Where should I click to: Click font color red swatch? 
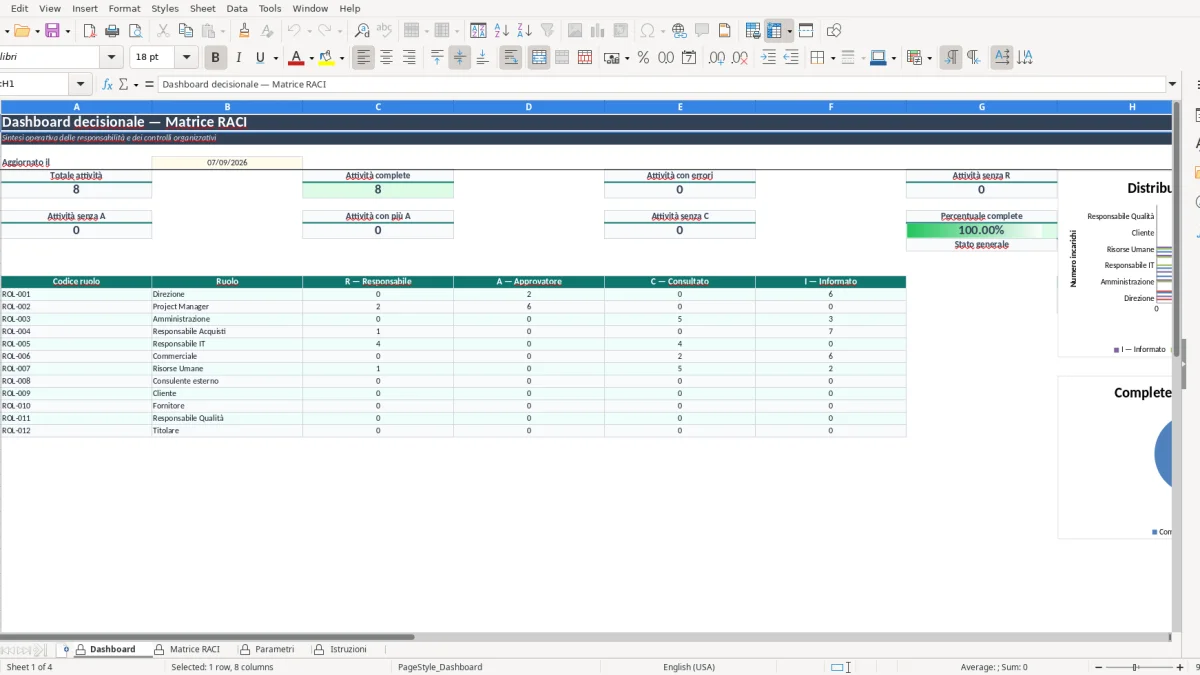tap(296, 58)
